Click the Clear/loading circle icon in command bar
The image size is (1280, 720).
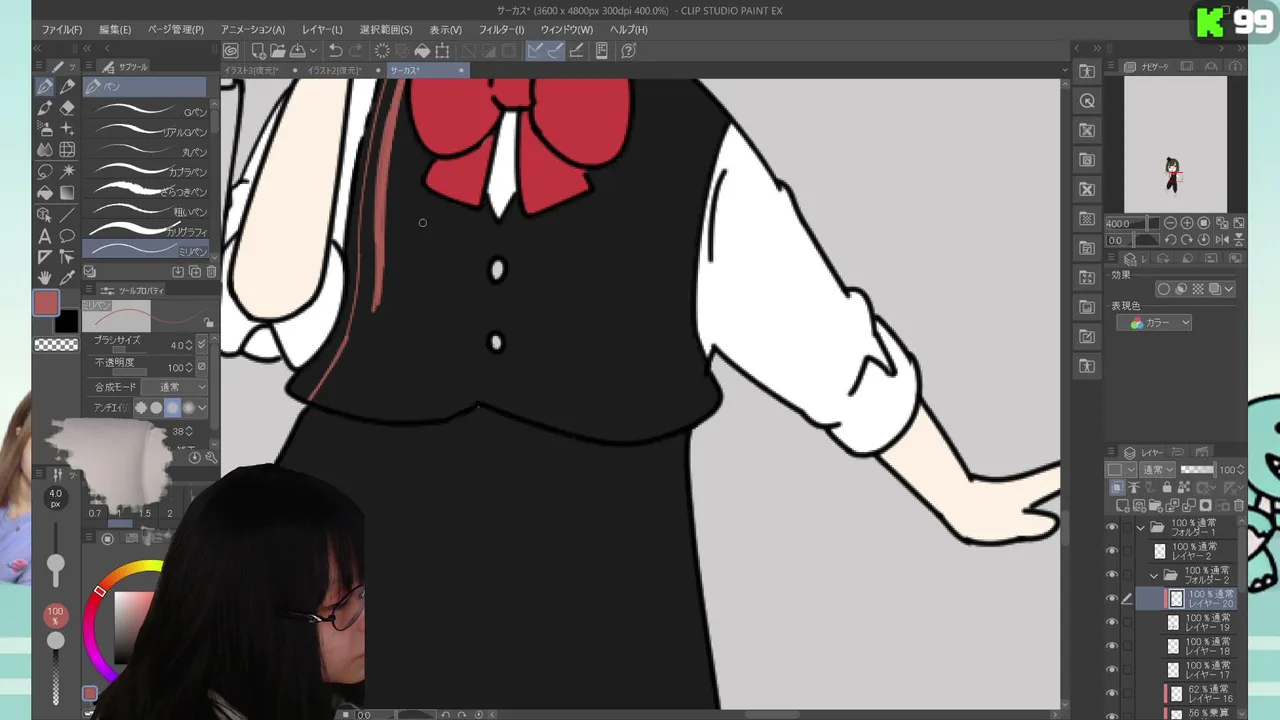coord(382,51)
